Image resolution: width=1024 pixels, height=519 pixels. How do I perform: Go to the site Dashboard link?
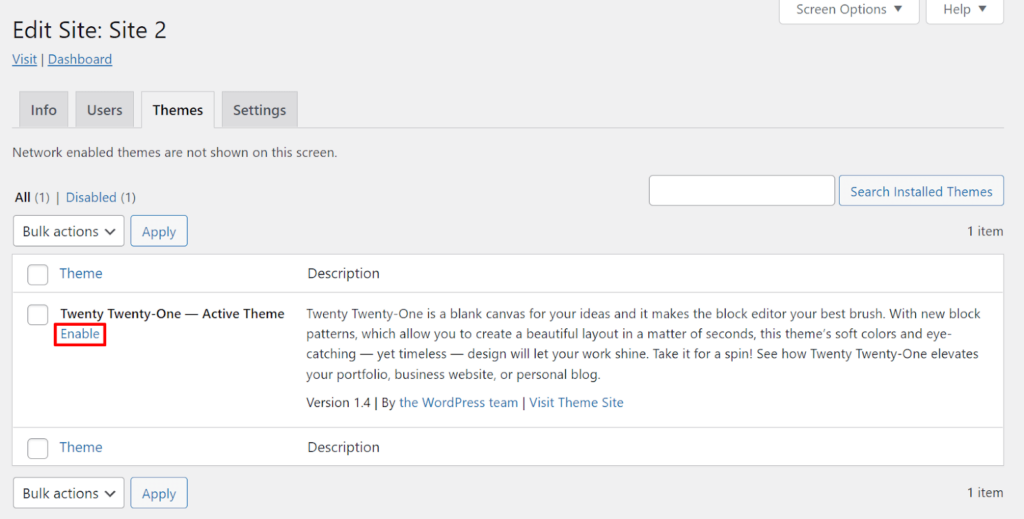80,59
